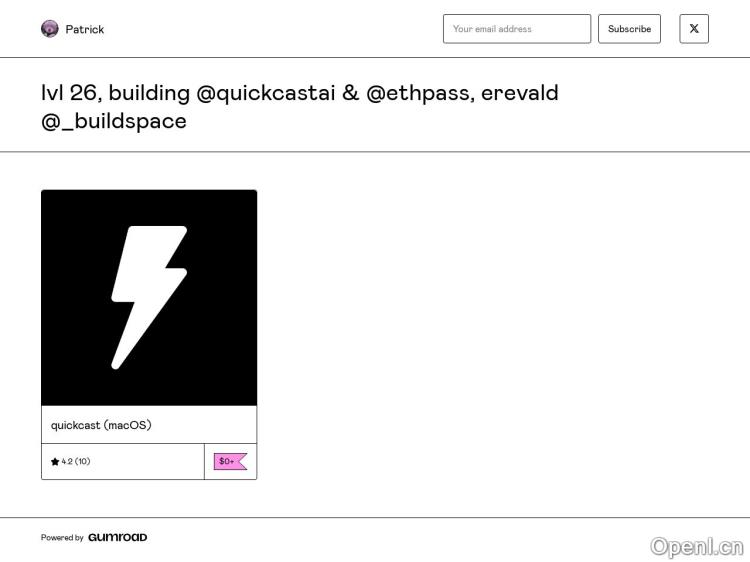Select the bio text 'lvl 26, building @quickcastai'
This screenshot has width=750, height=562.
[x=188, y=93]
